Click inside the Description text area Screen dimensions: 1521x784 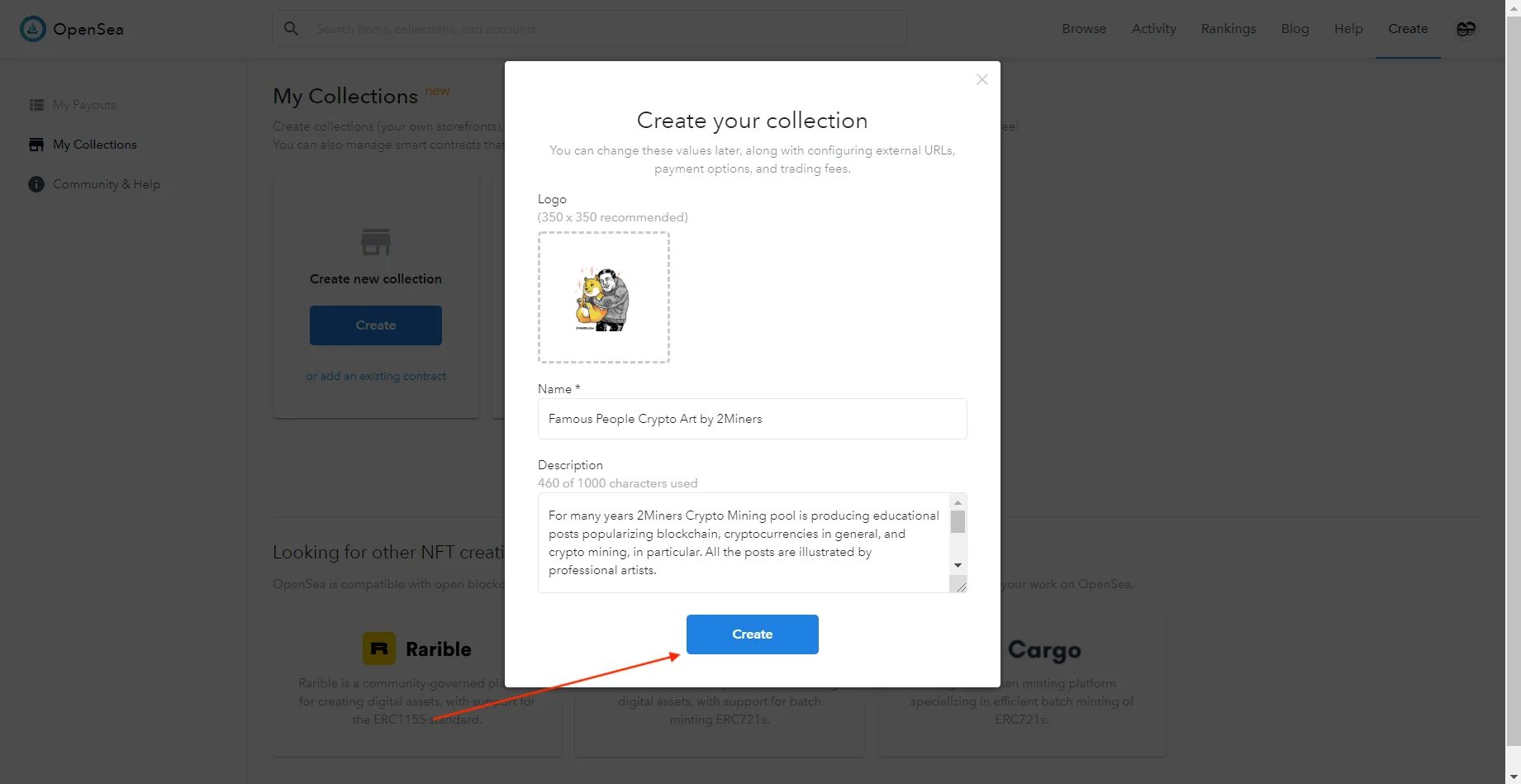pyautogui.click(x=744, y=543)
